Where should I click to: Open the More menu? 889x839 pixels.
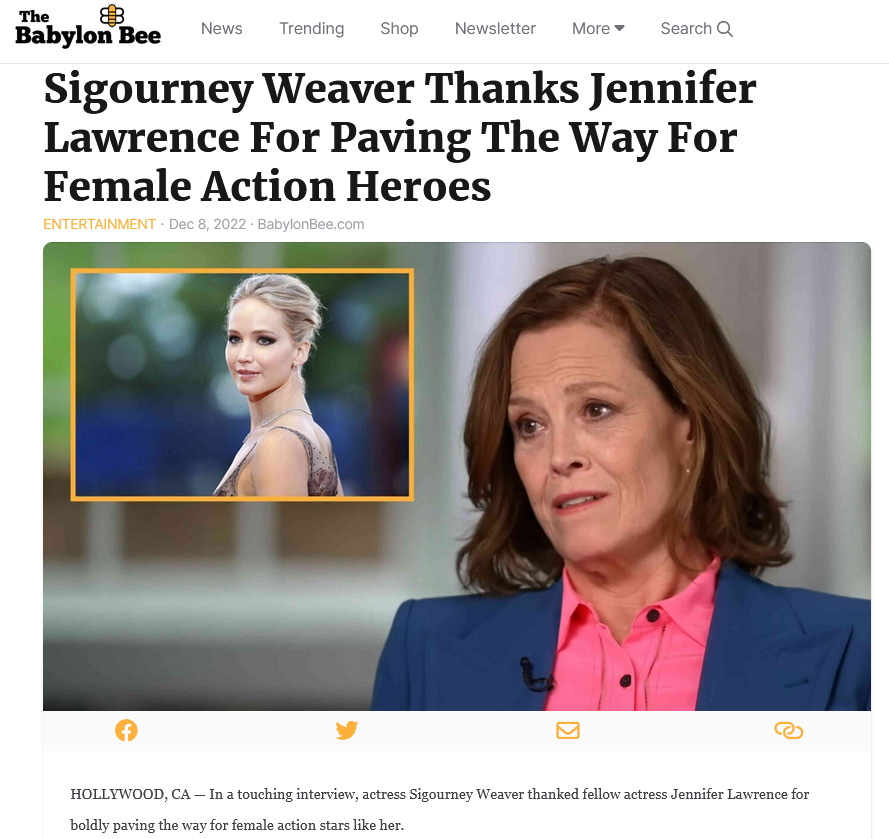[x=598, y=28]
